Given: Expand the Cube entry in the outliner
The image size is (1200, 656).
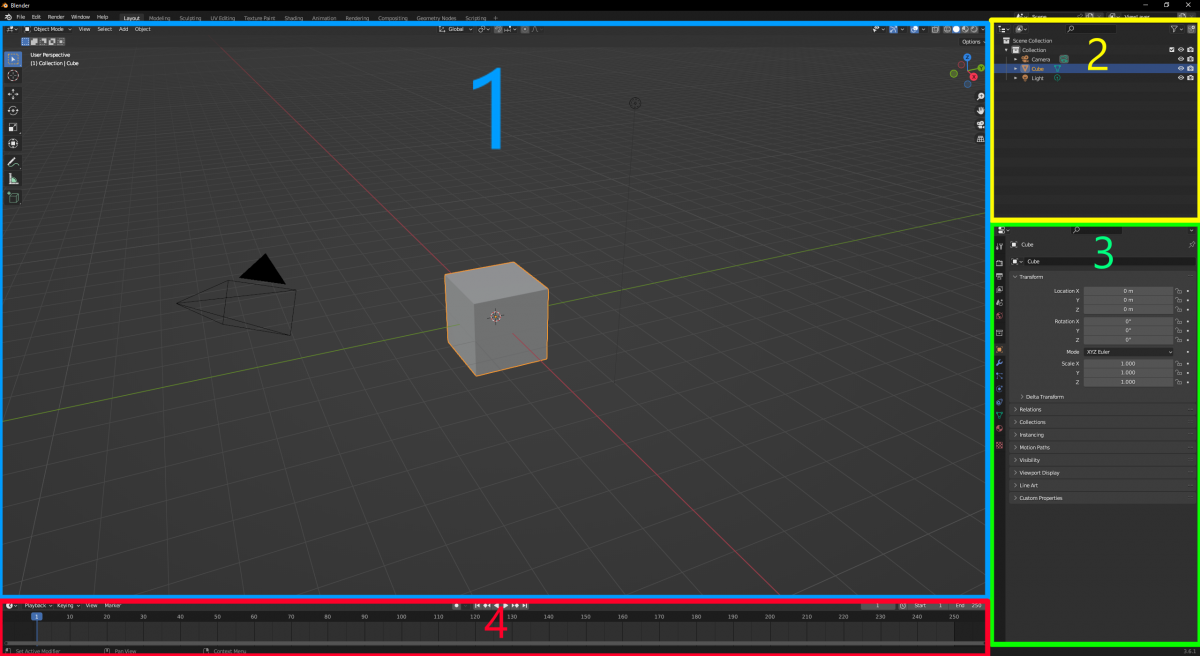Looking at the screenshot, I should pos(1015,68).
